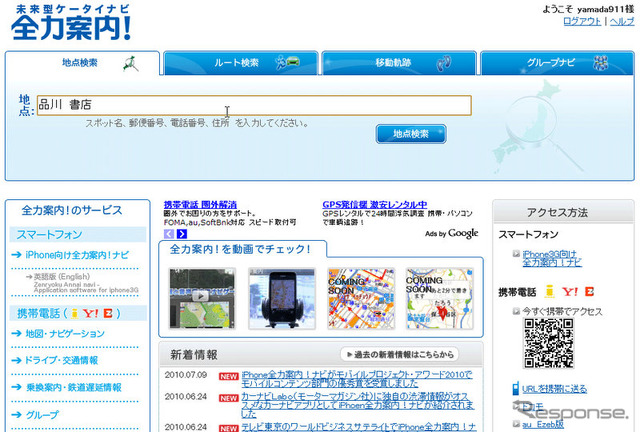
Task: Click the first COMING SOON map thumbnail
Action: 361,298
